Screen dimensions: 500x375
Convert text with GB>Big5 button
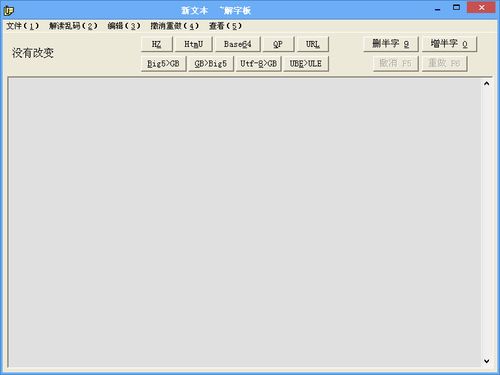coord(211,64)
